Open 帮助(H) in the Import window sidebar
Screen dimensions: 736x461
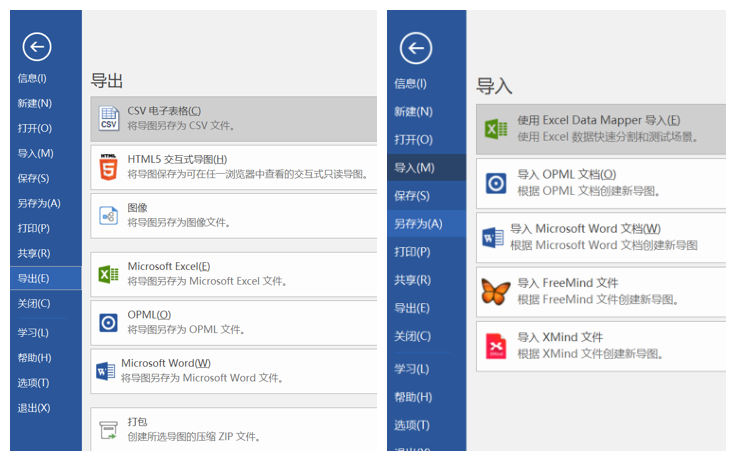click(x=414, y=397)
